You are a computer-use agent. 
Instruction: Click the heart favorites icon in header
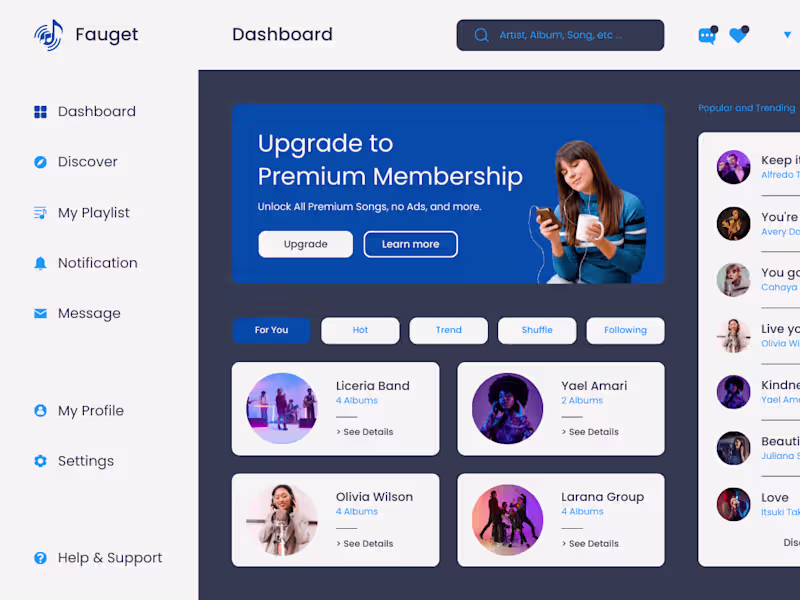[739, 35]
